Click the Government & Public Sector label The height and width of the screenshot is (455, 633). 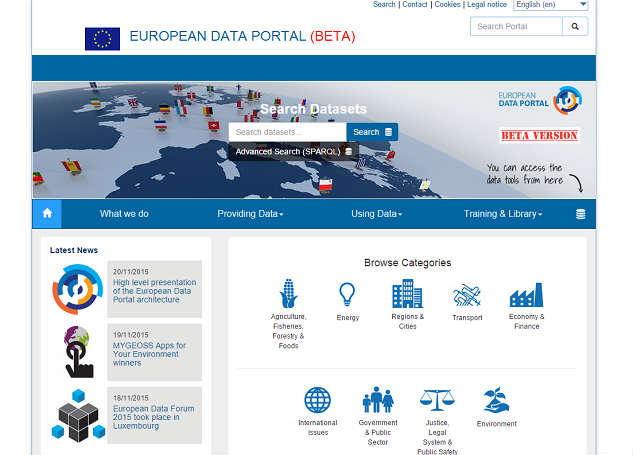pyautogui.click(x=378, y=432)
